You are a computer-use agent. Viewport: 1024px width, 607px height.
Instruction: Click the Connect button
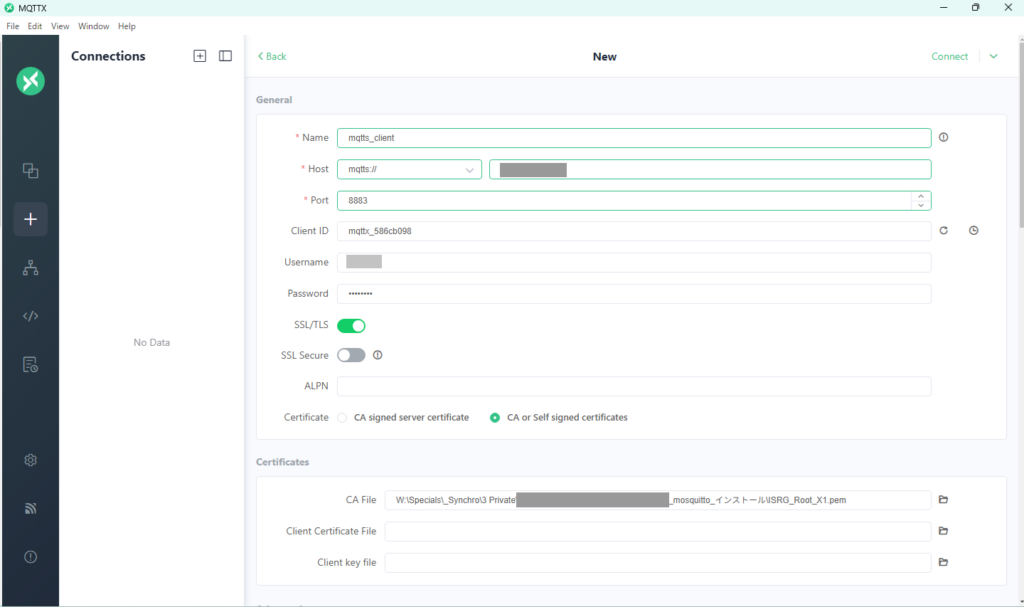pyautogui.click(x=949, y=57)
